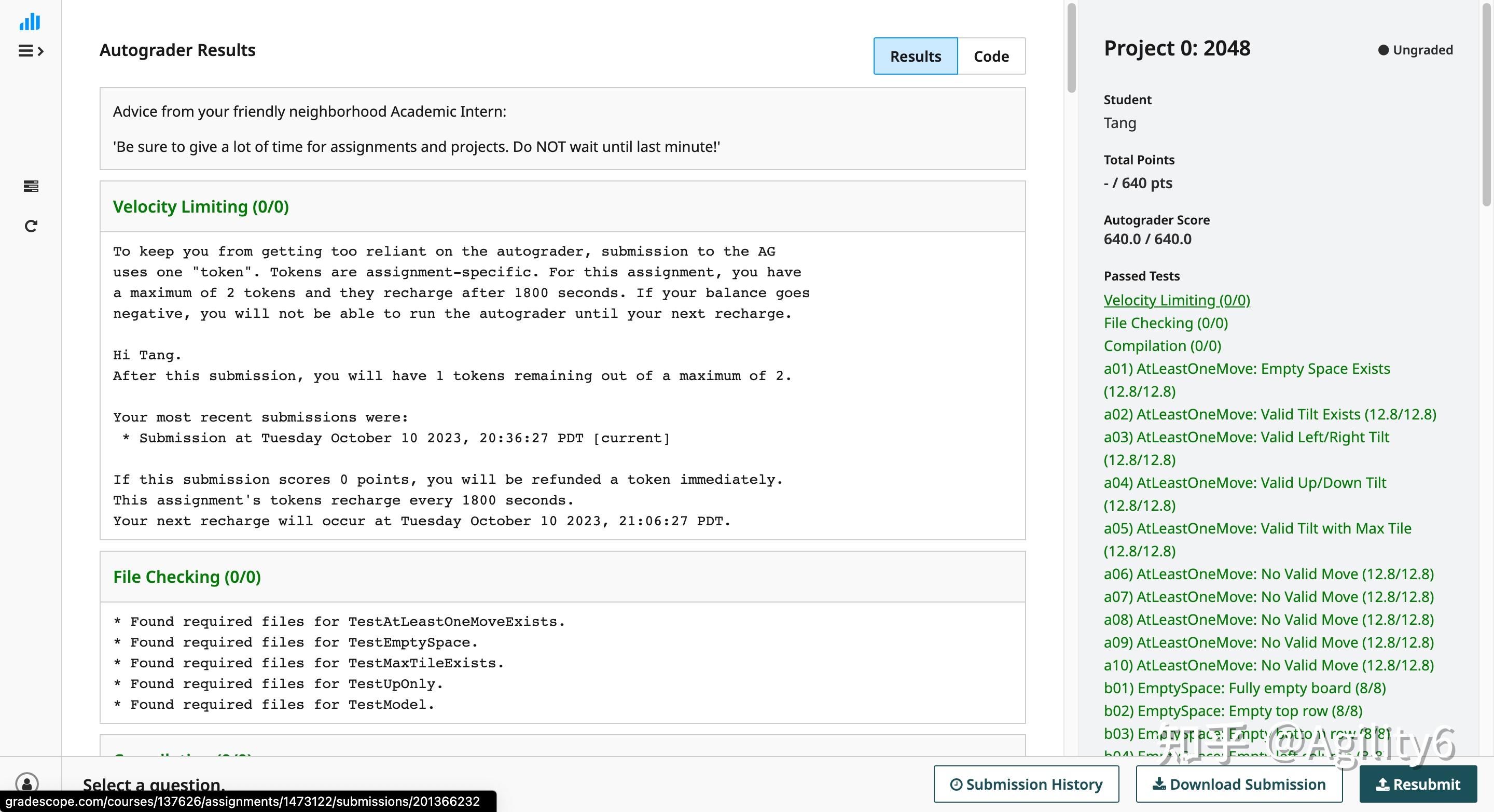Go to a01 AtLeastOneMove Empty Space Exists
Viewport: 1494px width, 812px height.
click(1247, 369)
